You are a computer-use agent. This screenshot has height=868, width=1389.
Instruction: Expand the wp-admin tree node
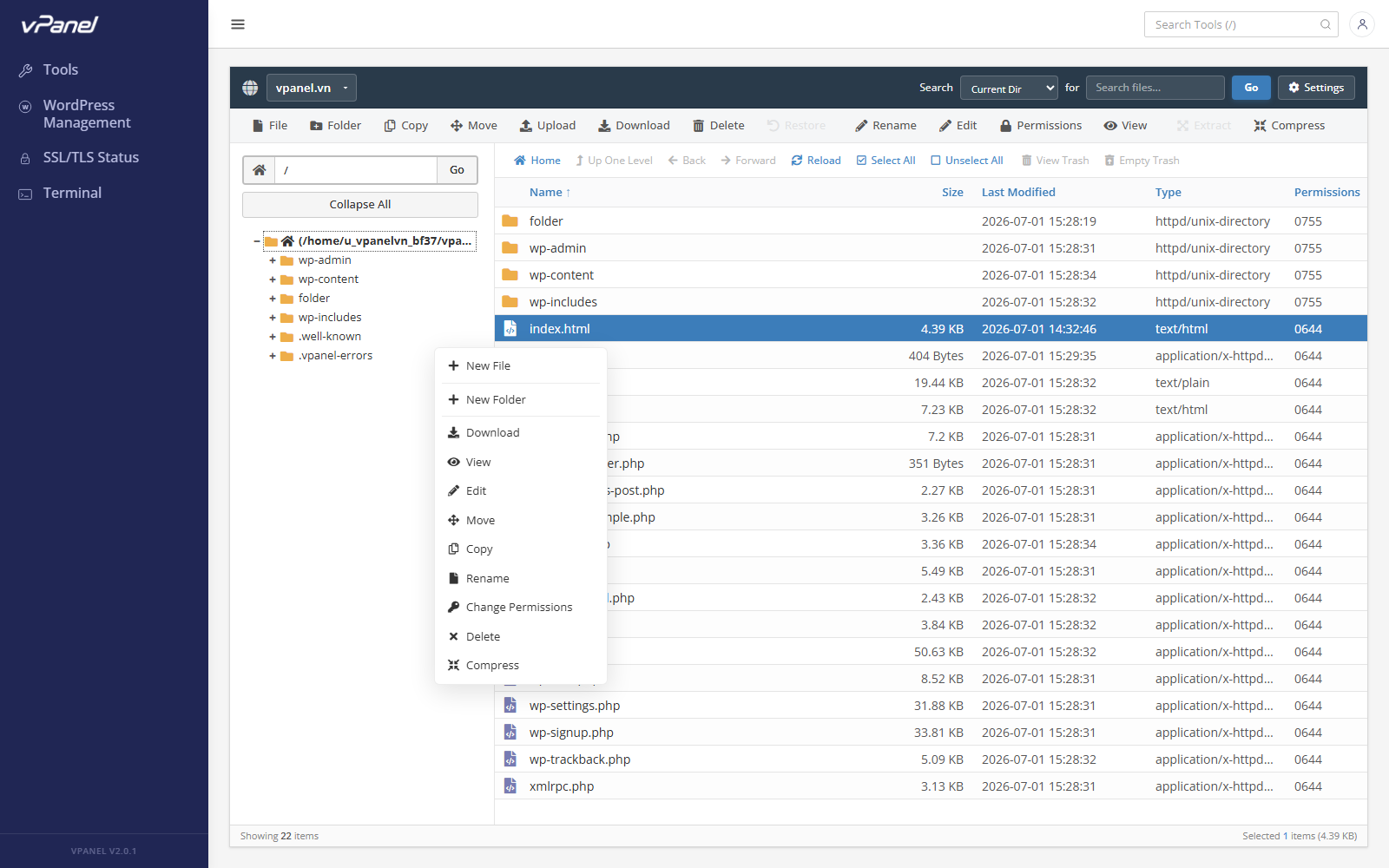tap(273, 260)
